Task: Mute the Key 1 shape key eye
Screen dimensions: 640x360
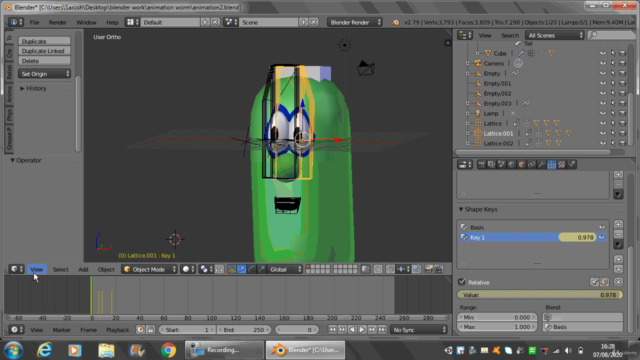Action: (602, 237)
